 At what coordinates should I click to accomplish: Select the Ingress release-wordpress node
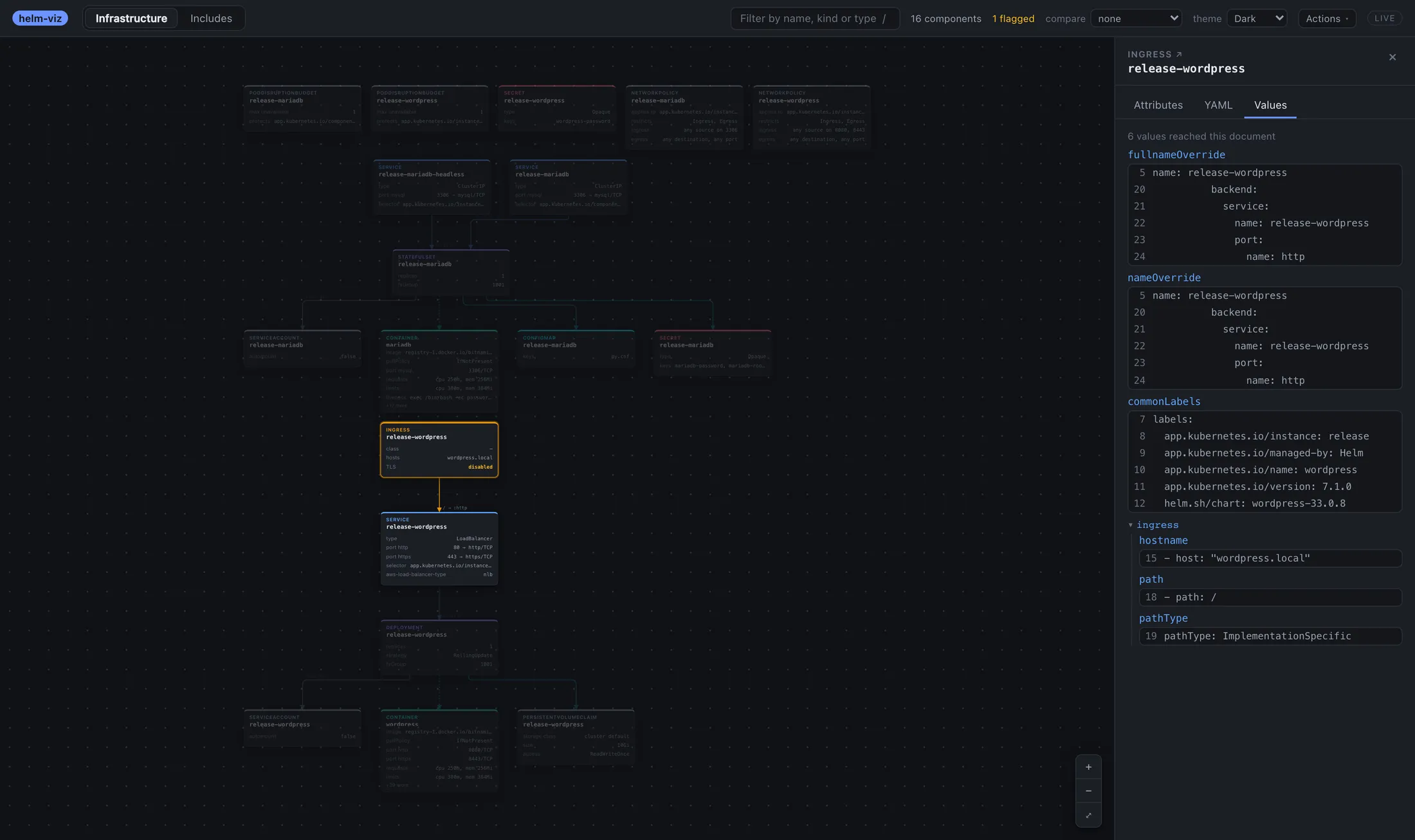coord(439,450)
